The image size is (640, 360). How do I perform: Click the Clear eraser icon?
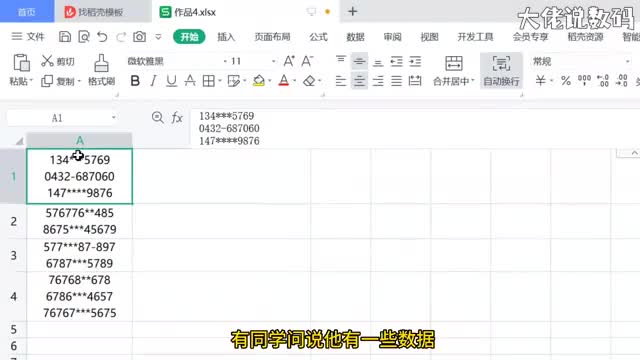(x=309, y=81)
